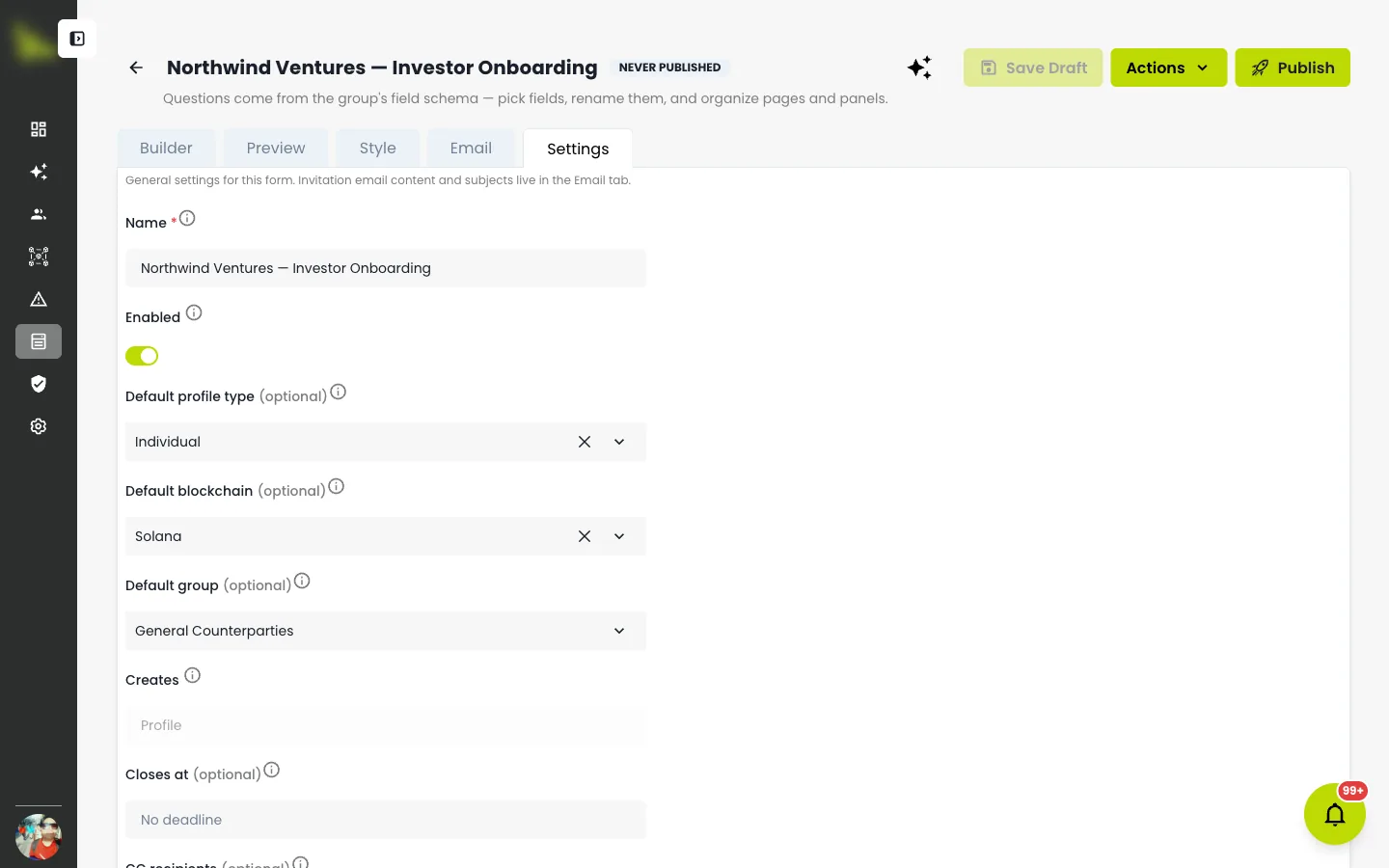1389x868 pixels.
Task: Click the Creates Profile field
Action: 386,725
